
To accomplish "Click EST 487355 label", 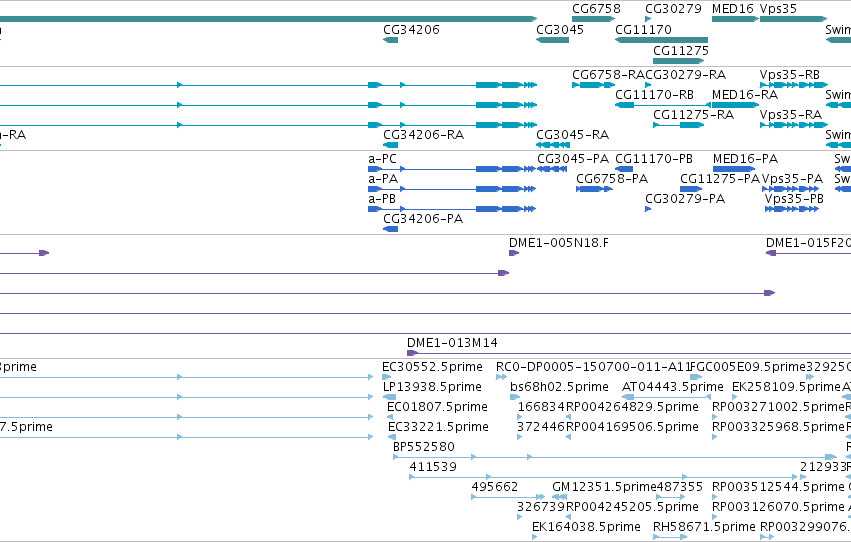I will click(679, 487).
